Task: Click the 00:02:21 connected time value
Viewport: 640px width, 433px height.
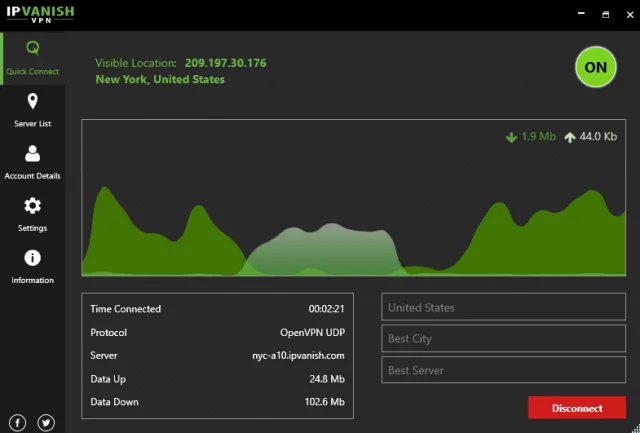Action: [326, 309]
